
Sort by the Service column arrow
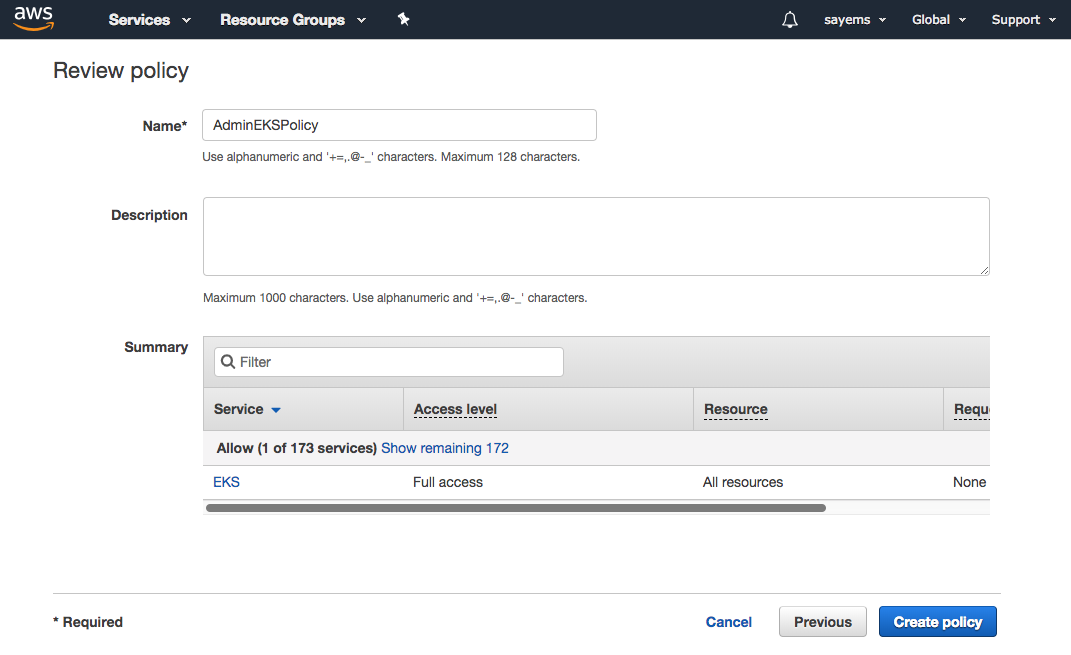(276, 410)
